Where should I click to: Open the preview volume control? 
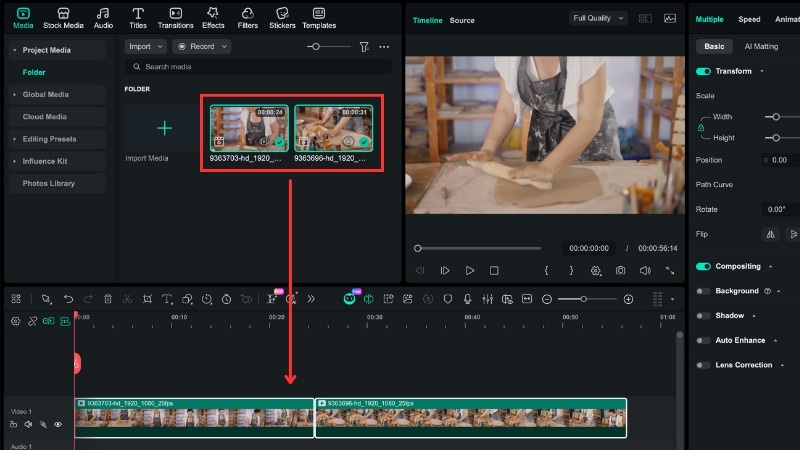coord(645,270)
